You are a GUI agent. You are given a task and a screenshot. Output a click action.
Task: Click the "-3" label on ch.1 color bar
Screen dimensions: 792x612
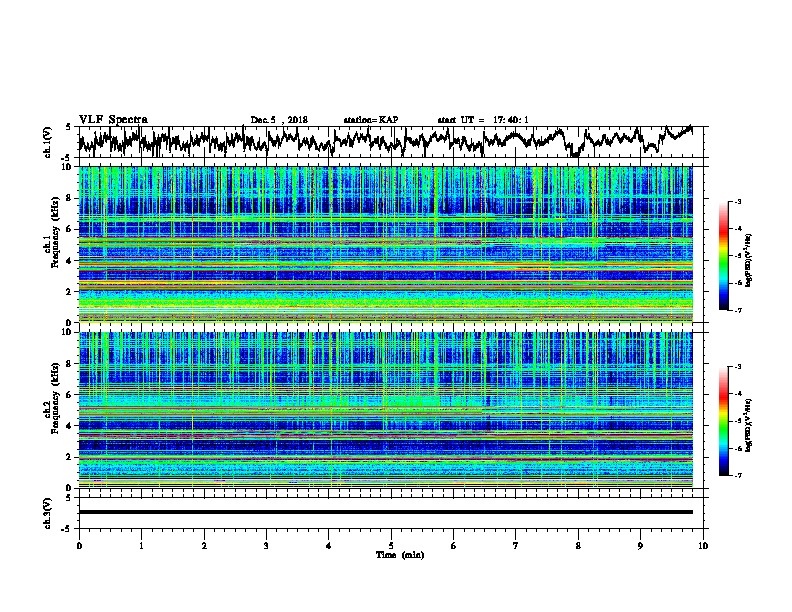737,201
